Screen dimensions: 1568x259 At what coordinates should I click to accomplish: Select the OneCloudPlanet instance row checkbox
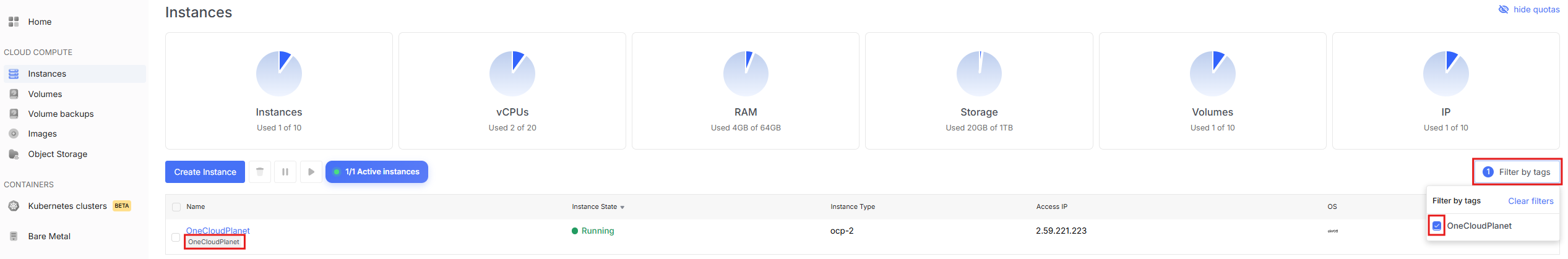176,237
